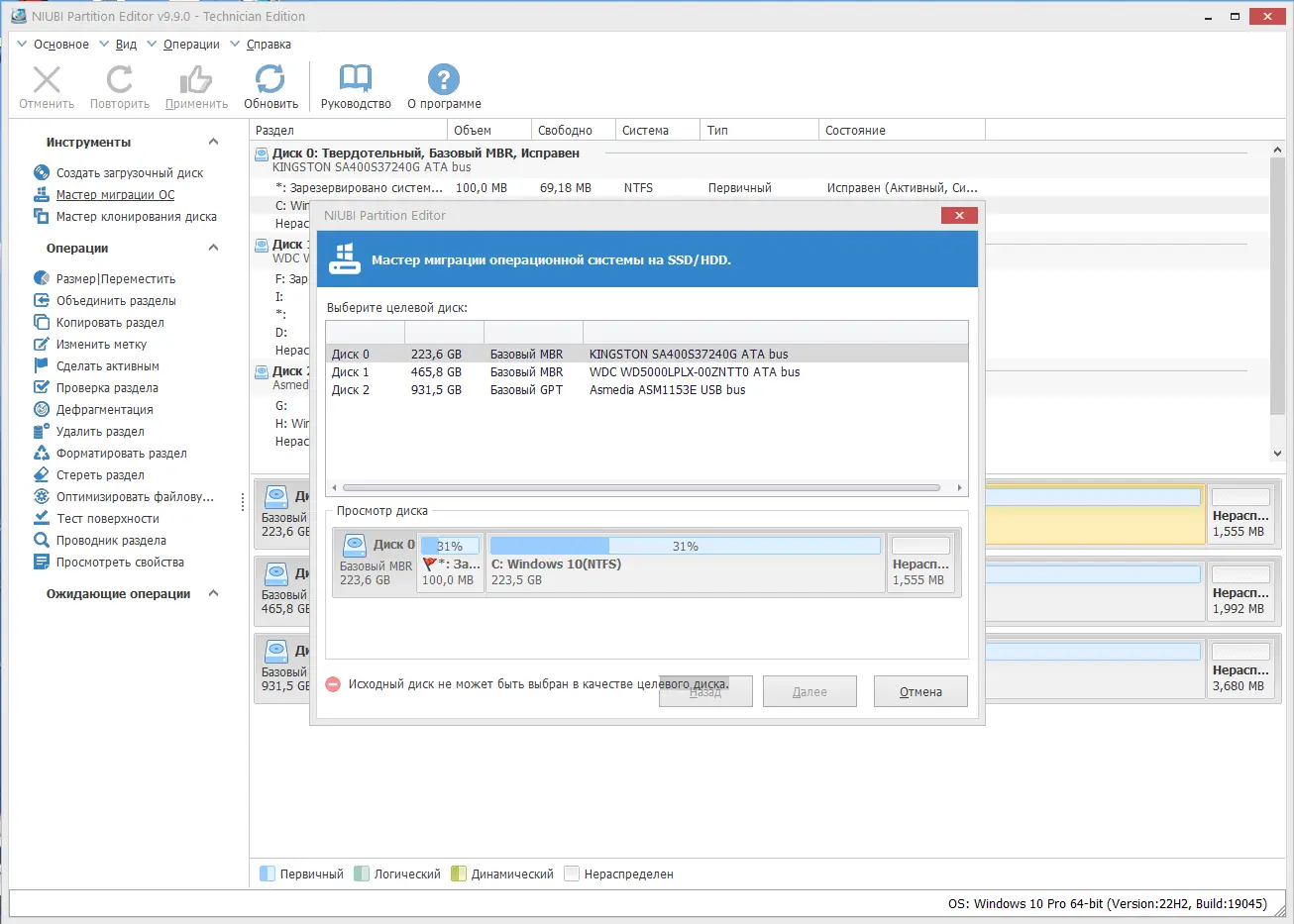Screen dimensions: 1294x924
Task: Select Диск 2 Asmedia as target disk
Action: 646,389
